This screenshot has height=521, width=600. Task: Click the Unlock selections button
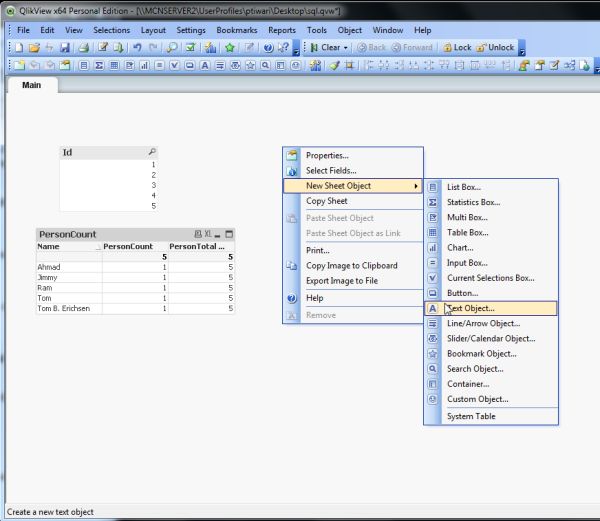coord(496,48)
